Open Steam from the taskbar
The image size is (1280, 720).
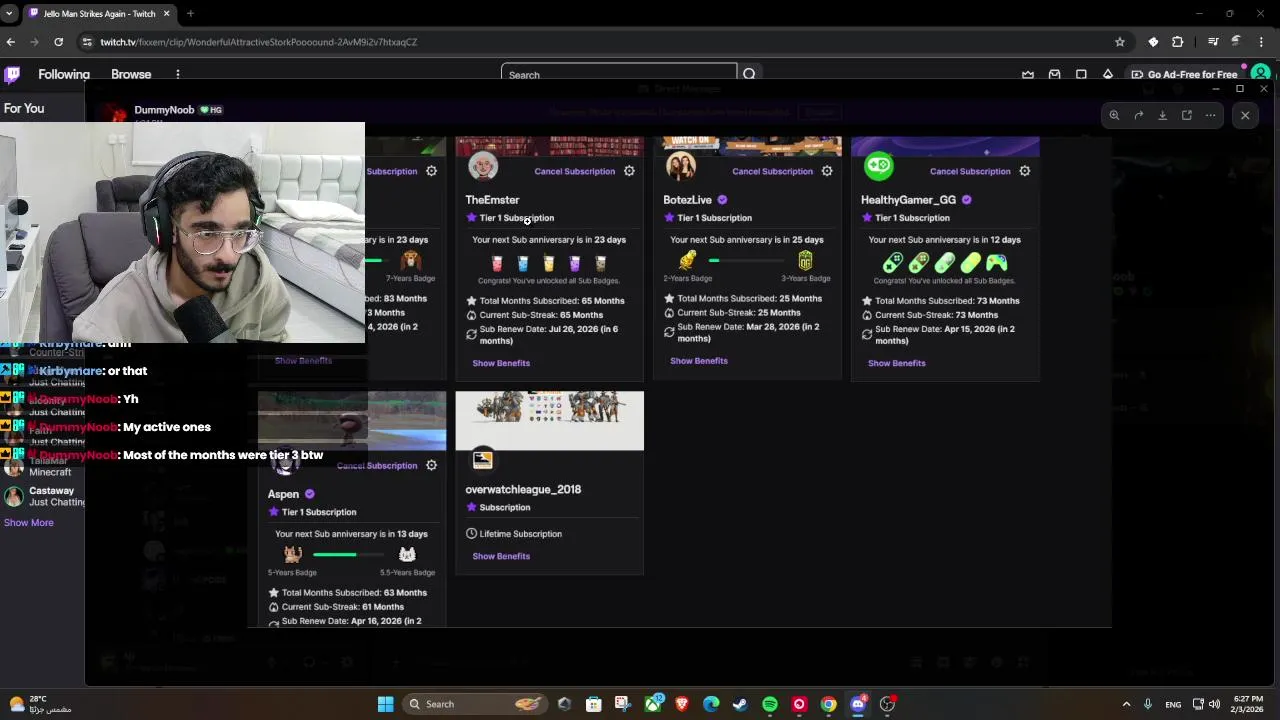740,704
